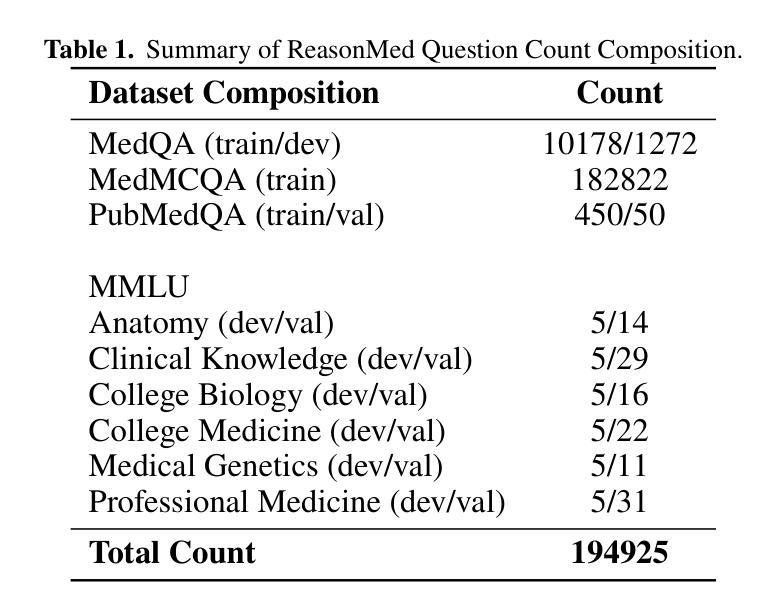
Task: Click the 5/14 count for Anatomy
Action: [619, 323]
